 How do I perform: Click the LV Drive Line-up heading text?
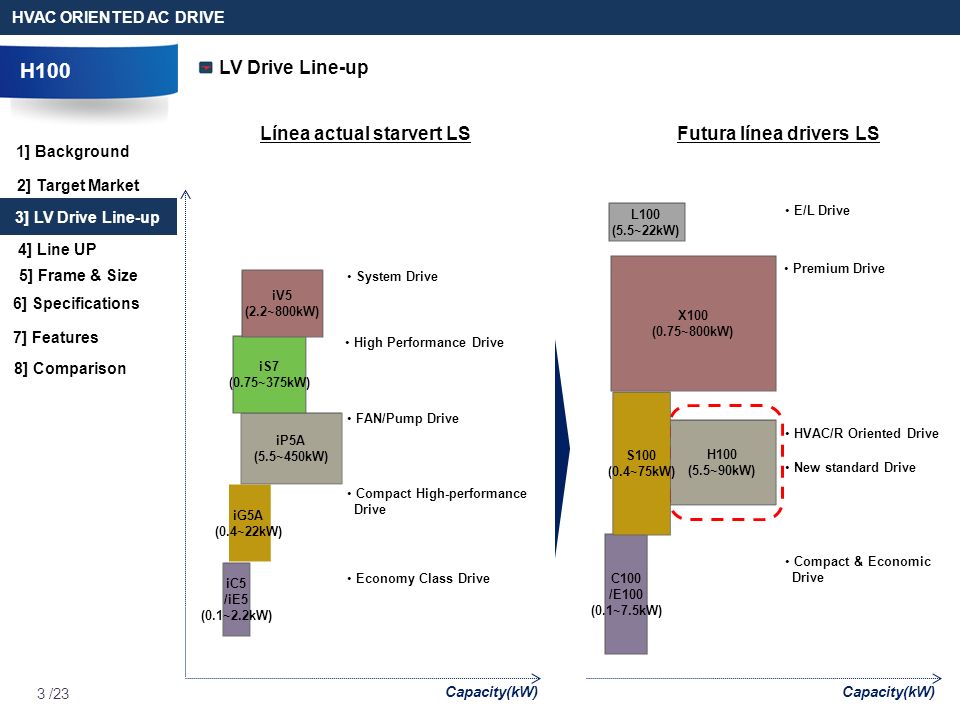pos(294,67)
